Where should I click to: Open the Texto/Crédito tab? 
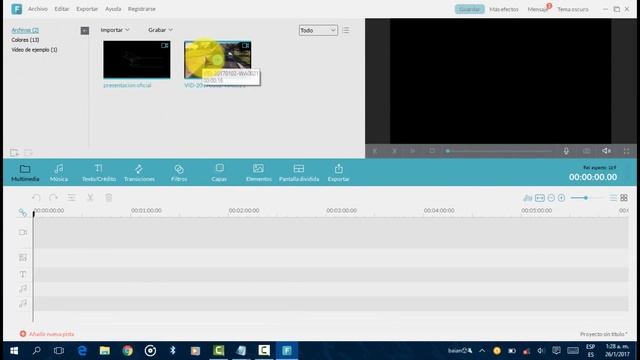coord(99,173)
